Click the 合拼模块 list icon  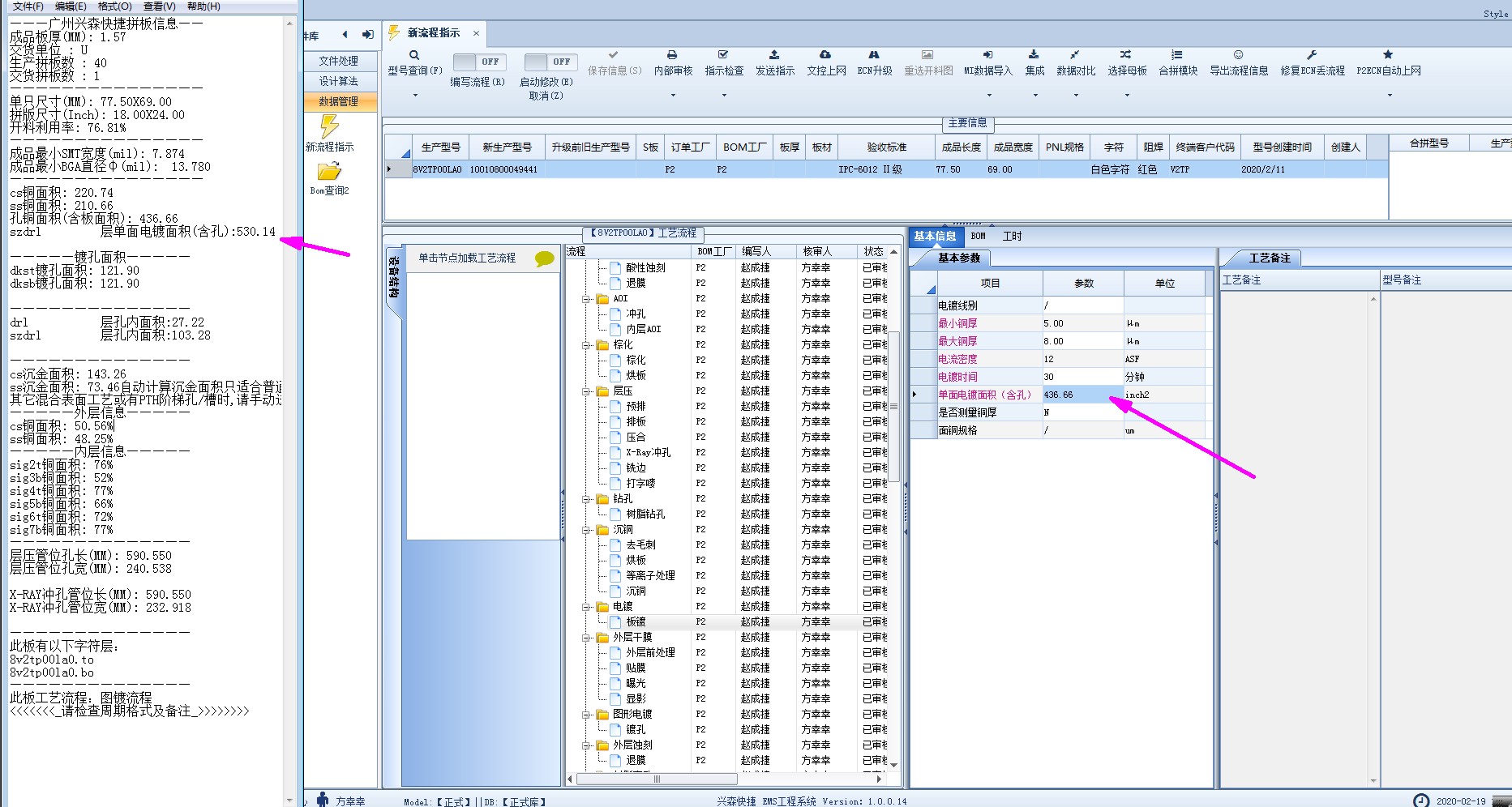(x=1177, y=54)
